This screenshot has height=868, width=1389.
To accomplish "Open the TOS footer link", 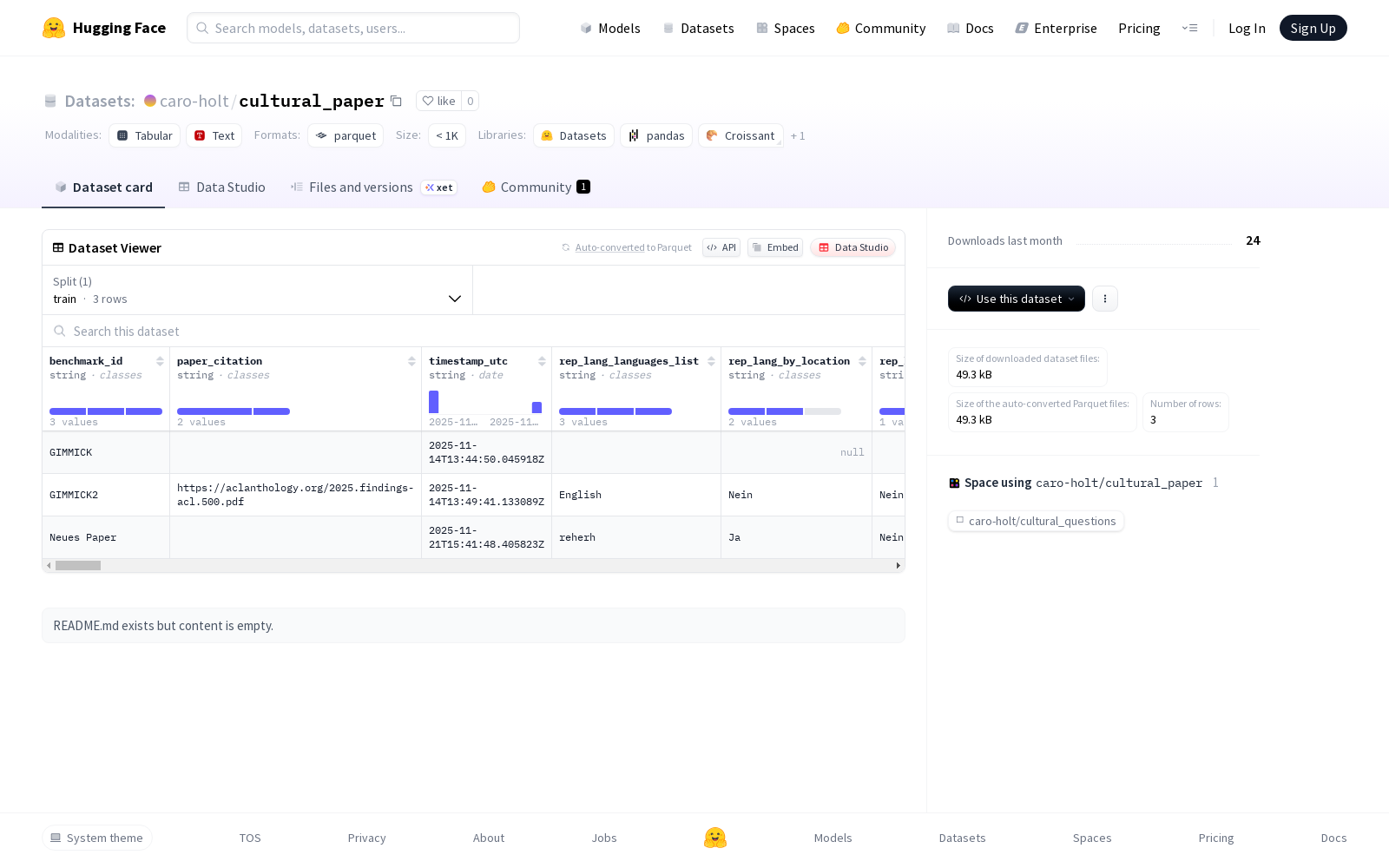I will pos(250,838).
